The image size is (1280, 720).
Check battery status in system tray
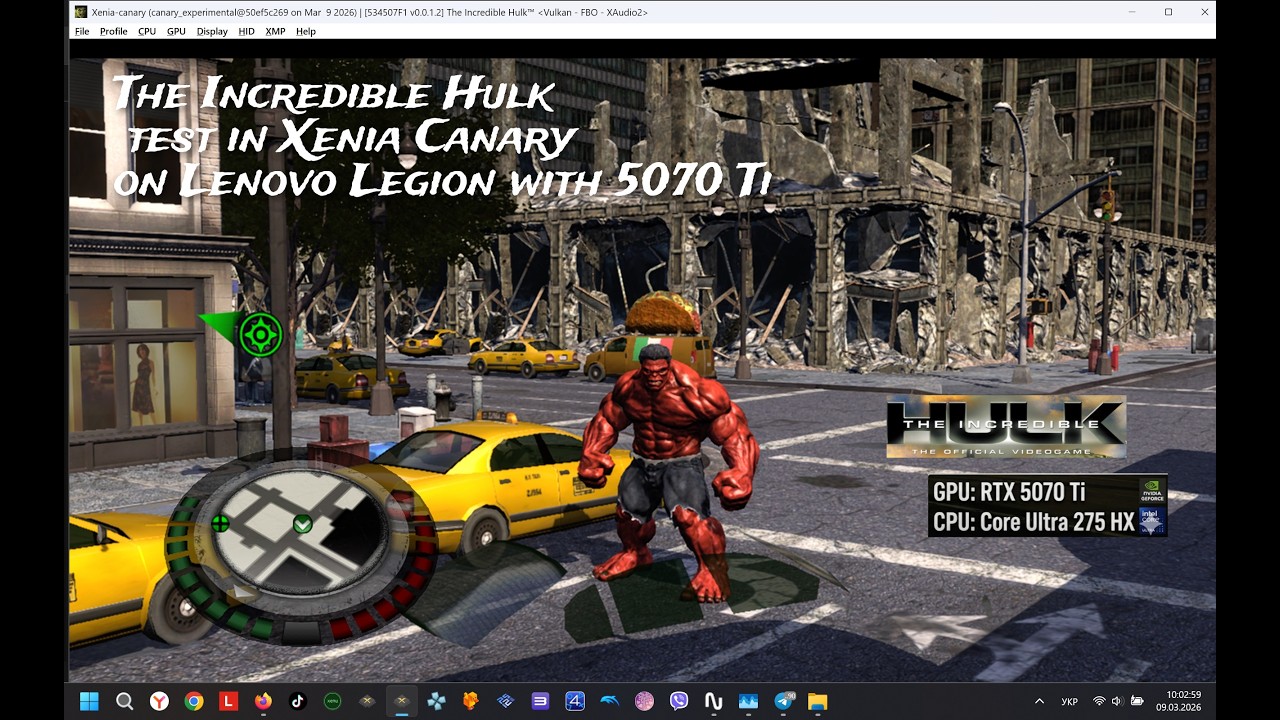[1135, 701]
